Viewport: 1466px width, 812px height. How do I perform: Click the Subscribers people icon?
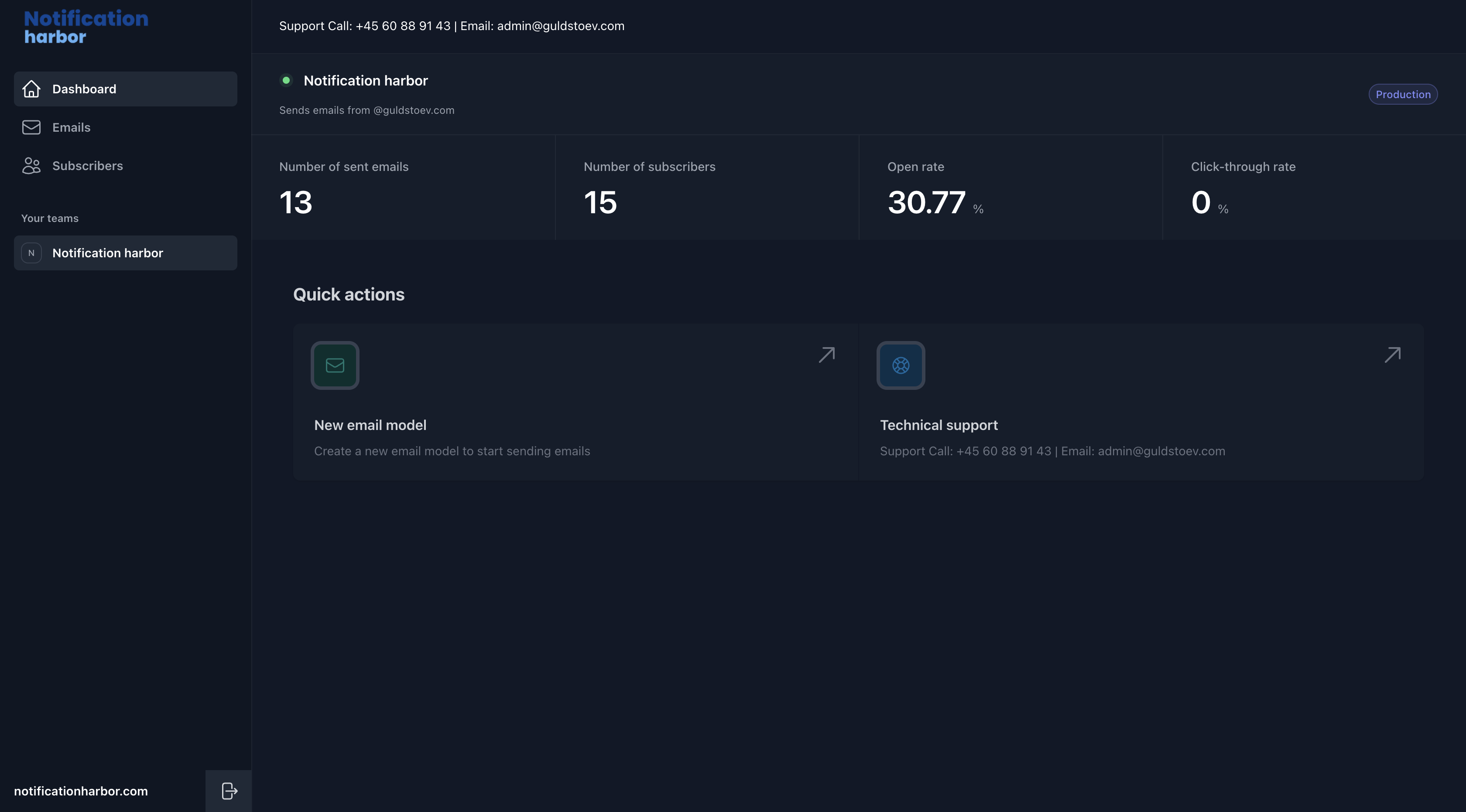coord(31,165)
